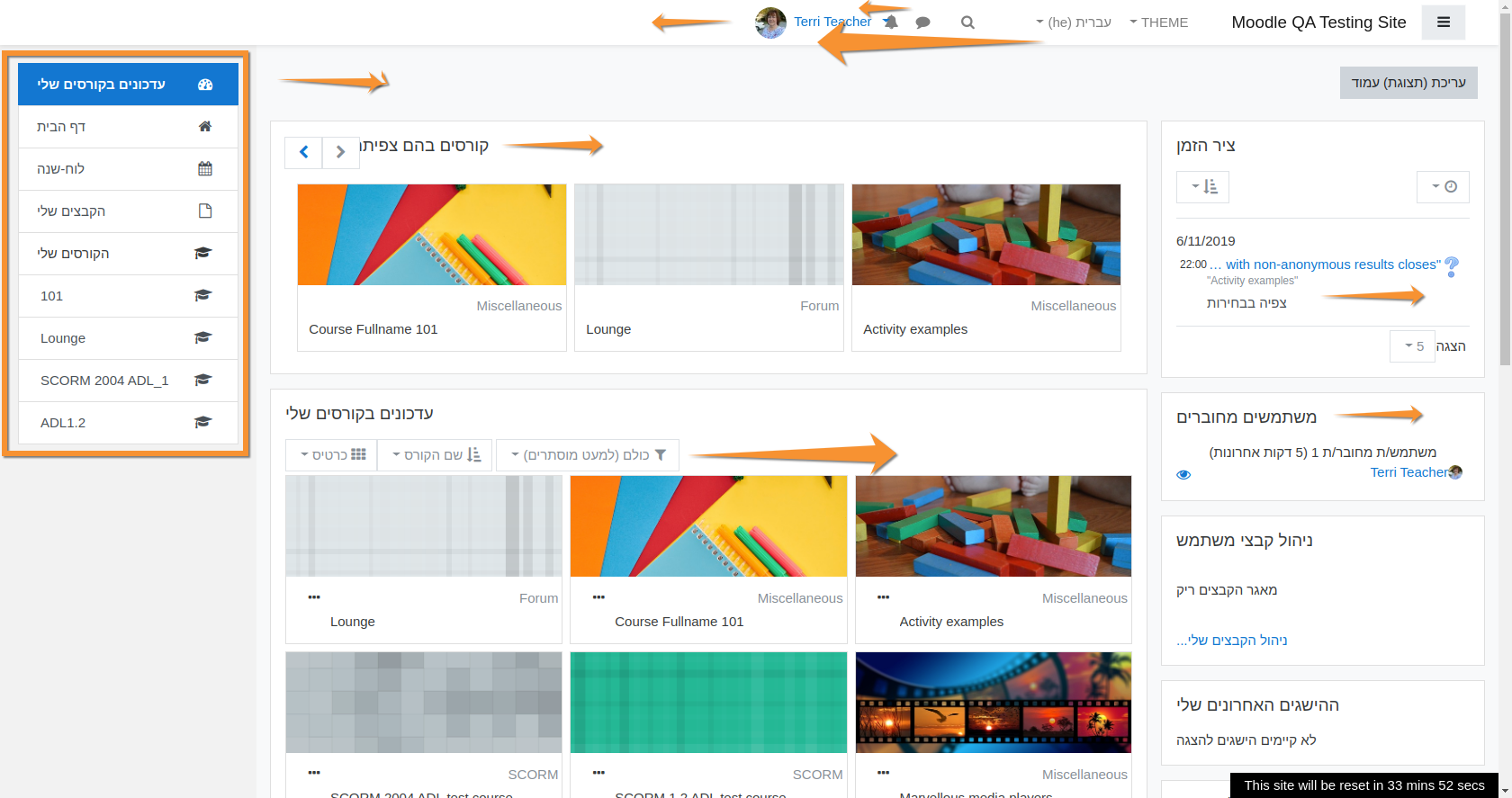Click the colorful notebook image in course overview

coord(709,526)
